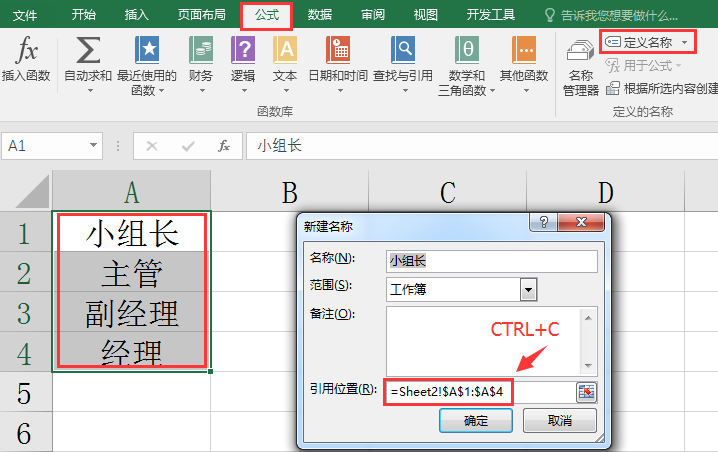The height and width of the screenshot is (452, 718).
Task: Click the Cancel (取消) button
Action: (560, 420)
